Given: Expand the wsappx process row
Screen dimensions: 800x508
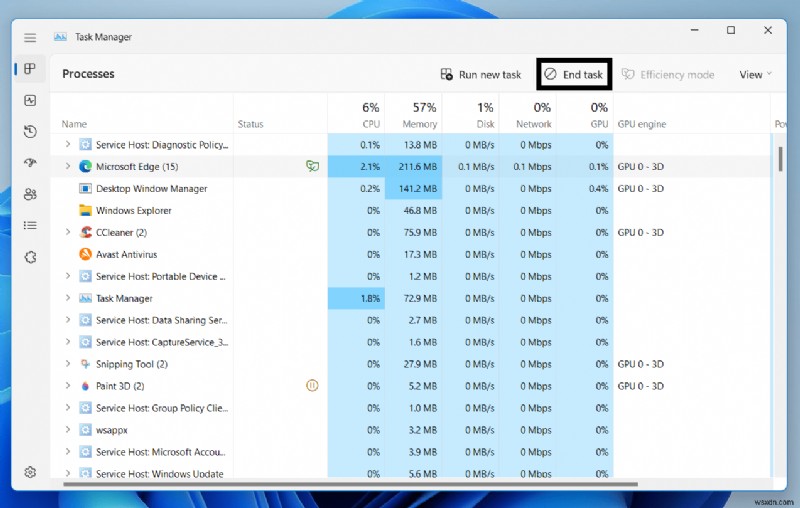Looking at the screenshot, I should coord(67,429).
